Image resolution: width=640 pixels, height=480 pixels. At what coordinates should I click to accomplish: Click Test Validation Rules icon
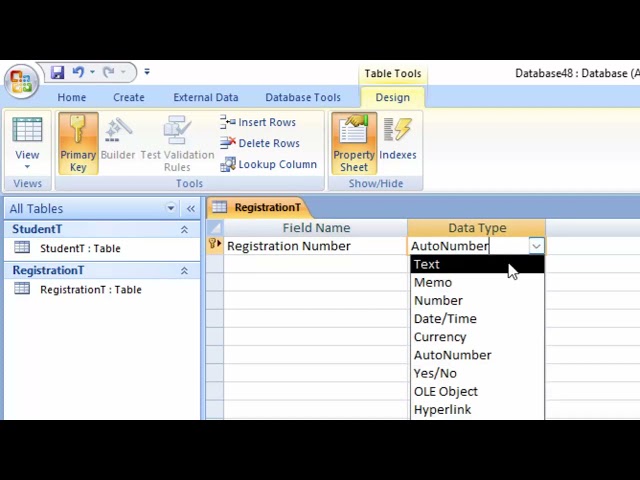(x=177, y=130)
